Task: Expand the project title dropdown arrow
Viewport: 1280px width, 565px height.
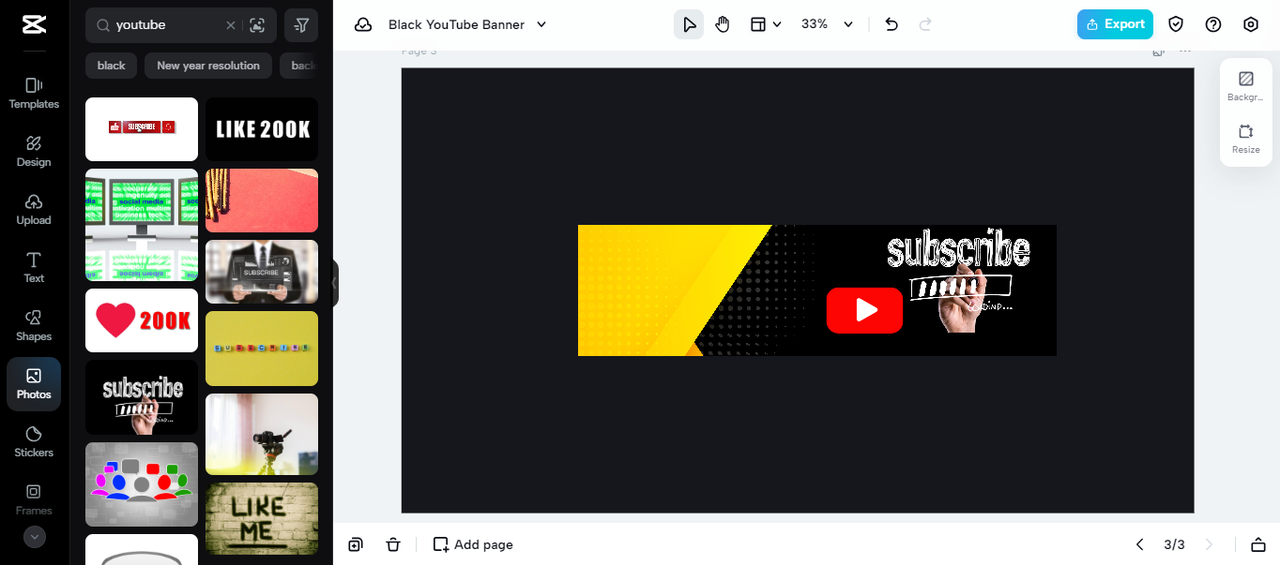Action: 542,25
